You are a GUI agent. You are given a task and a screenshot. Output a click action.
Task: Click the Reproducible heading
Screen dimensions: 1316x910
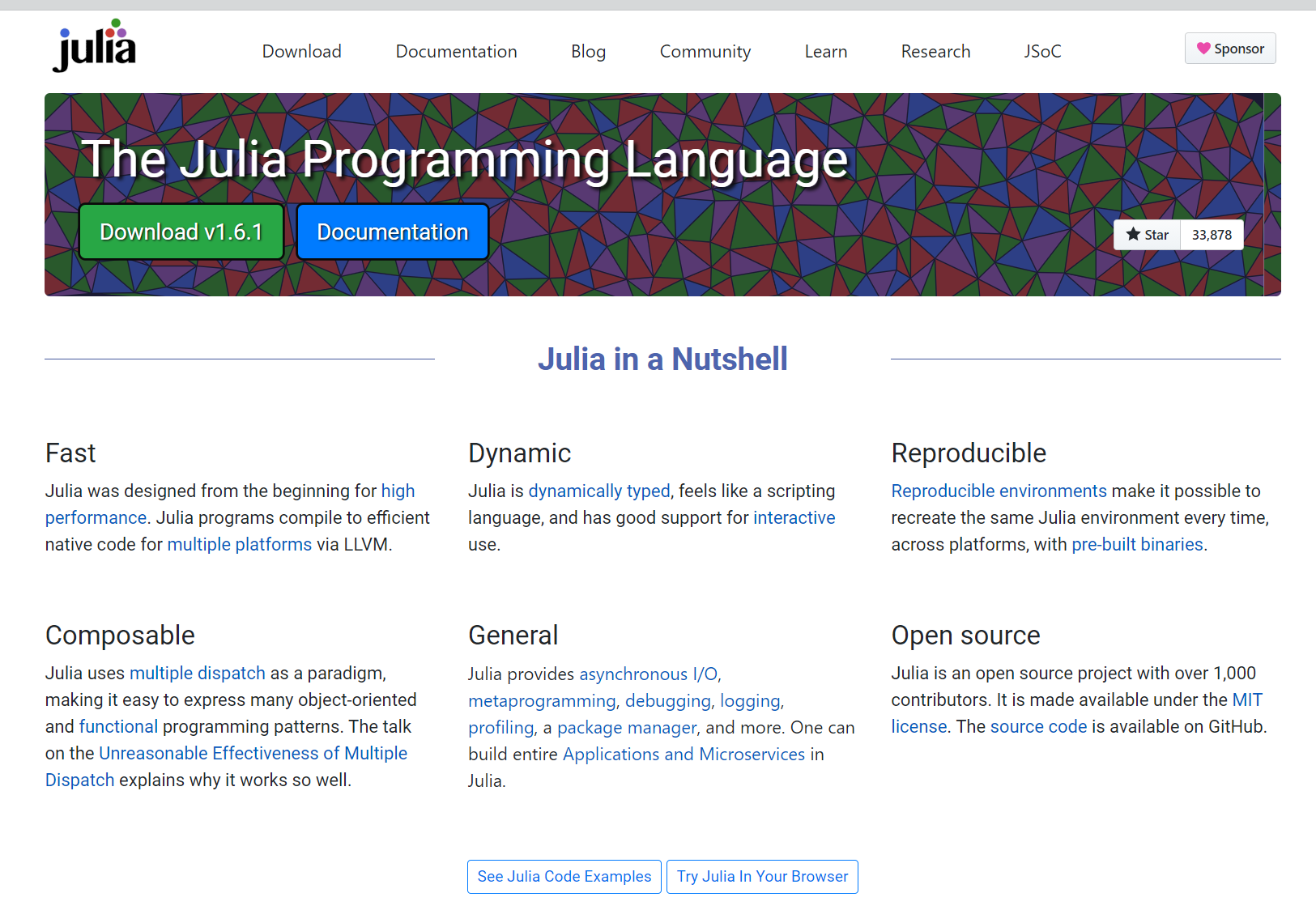(x=969, y=453)
